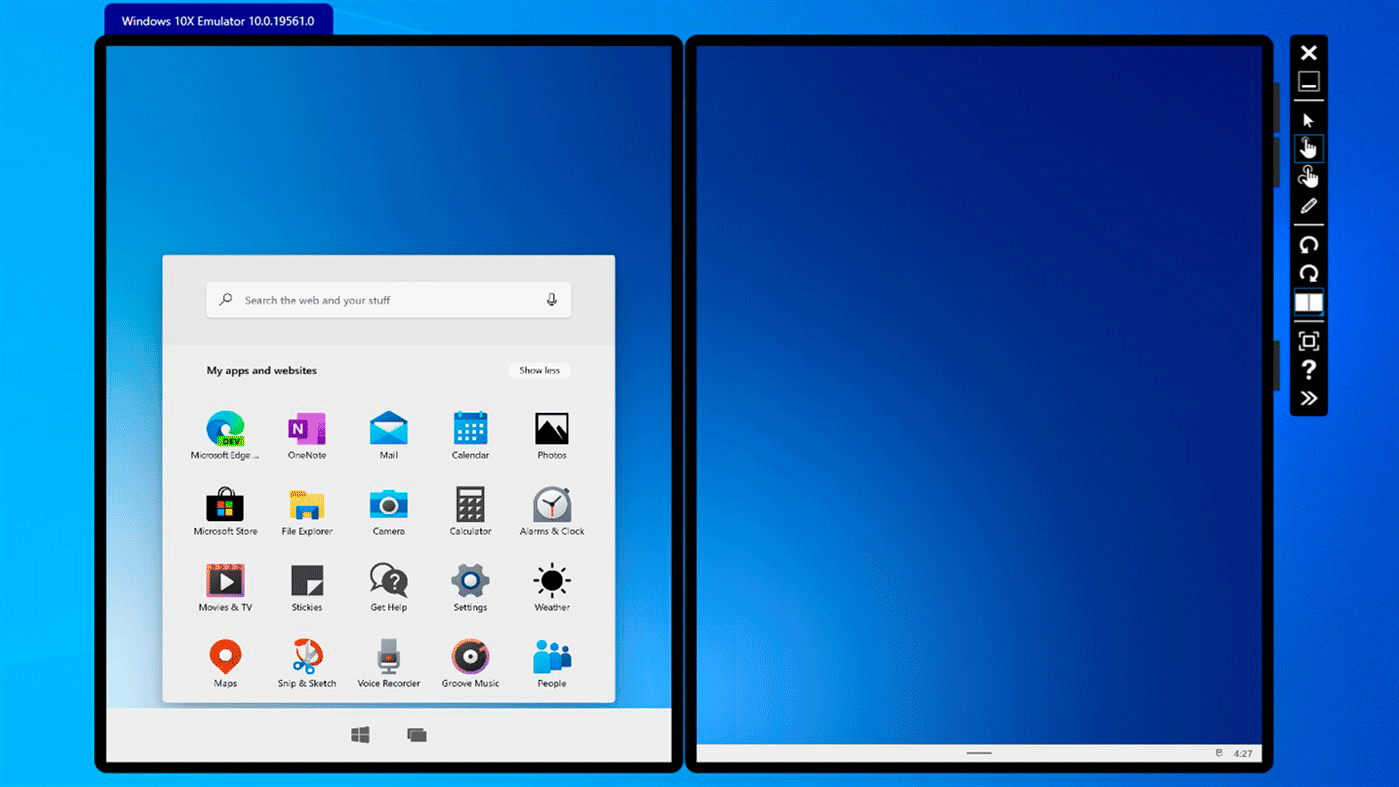
Task: Launch the Camera app
Action: [x=389, y=511]
